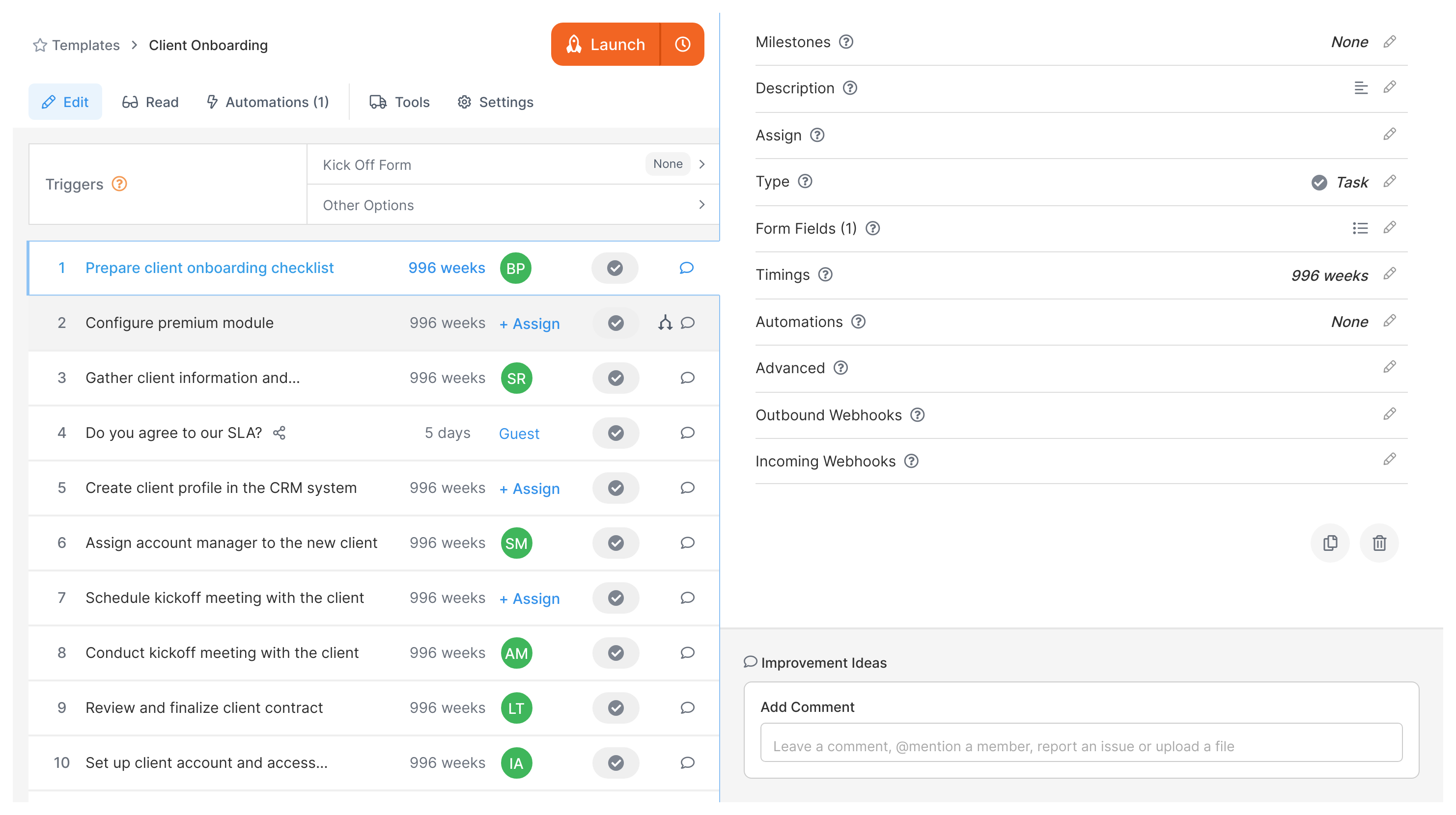
Task: Mark Prepare client onboarding checklist complete
Action: (x=615, y=268)
